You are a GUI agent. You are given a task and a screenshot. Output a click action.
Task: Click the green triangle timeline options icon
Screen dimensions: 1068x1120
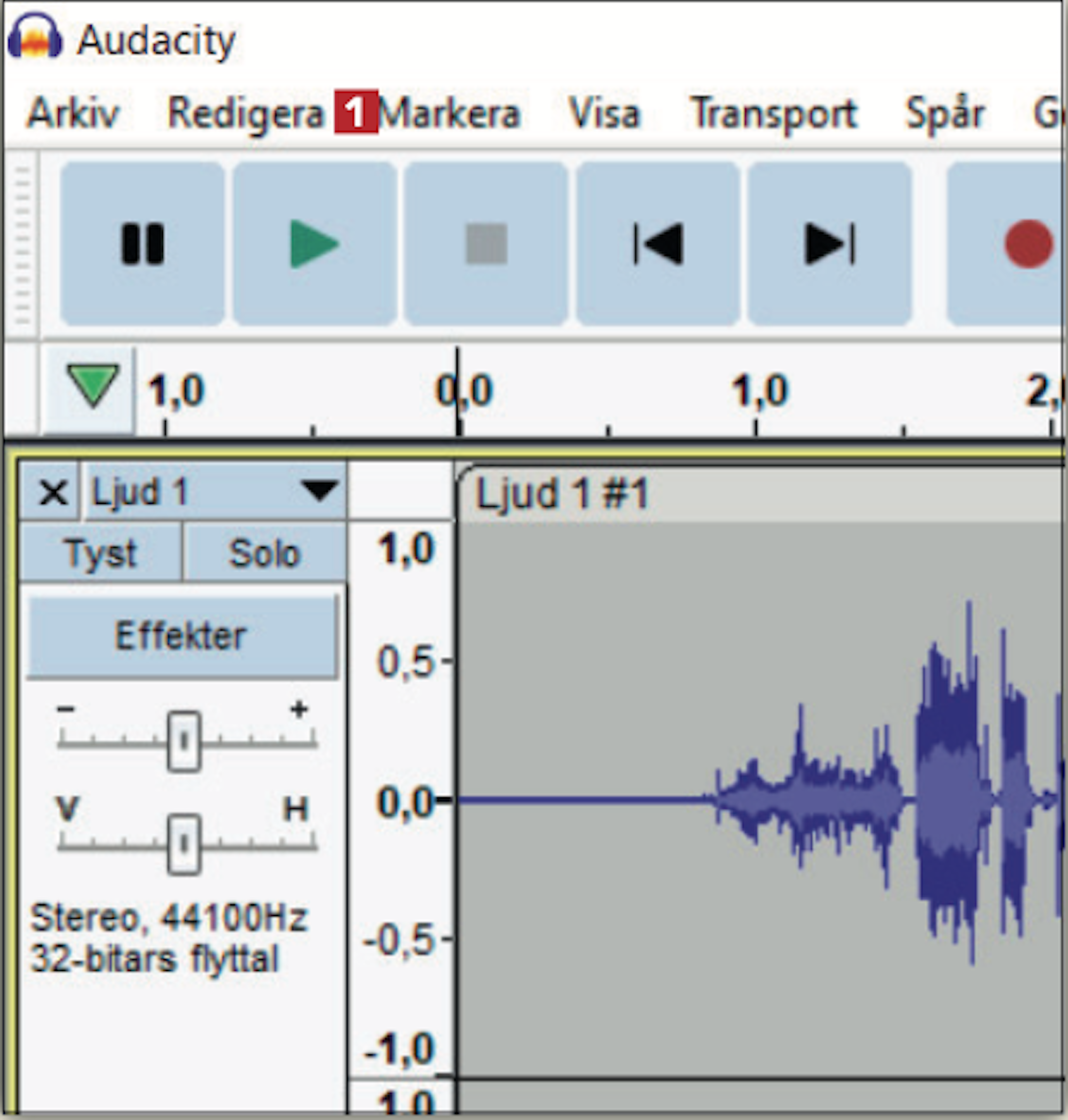click(93, 387)
